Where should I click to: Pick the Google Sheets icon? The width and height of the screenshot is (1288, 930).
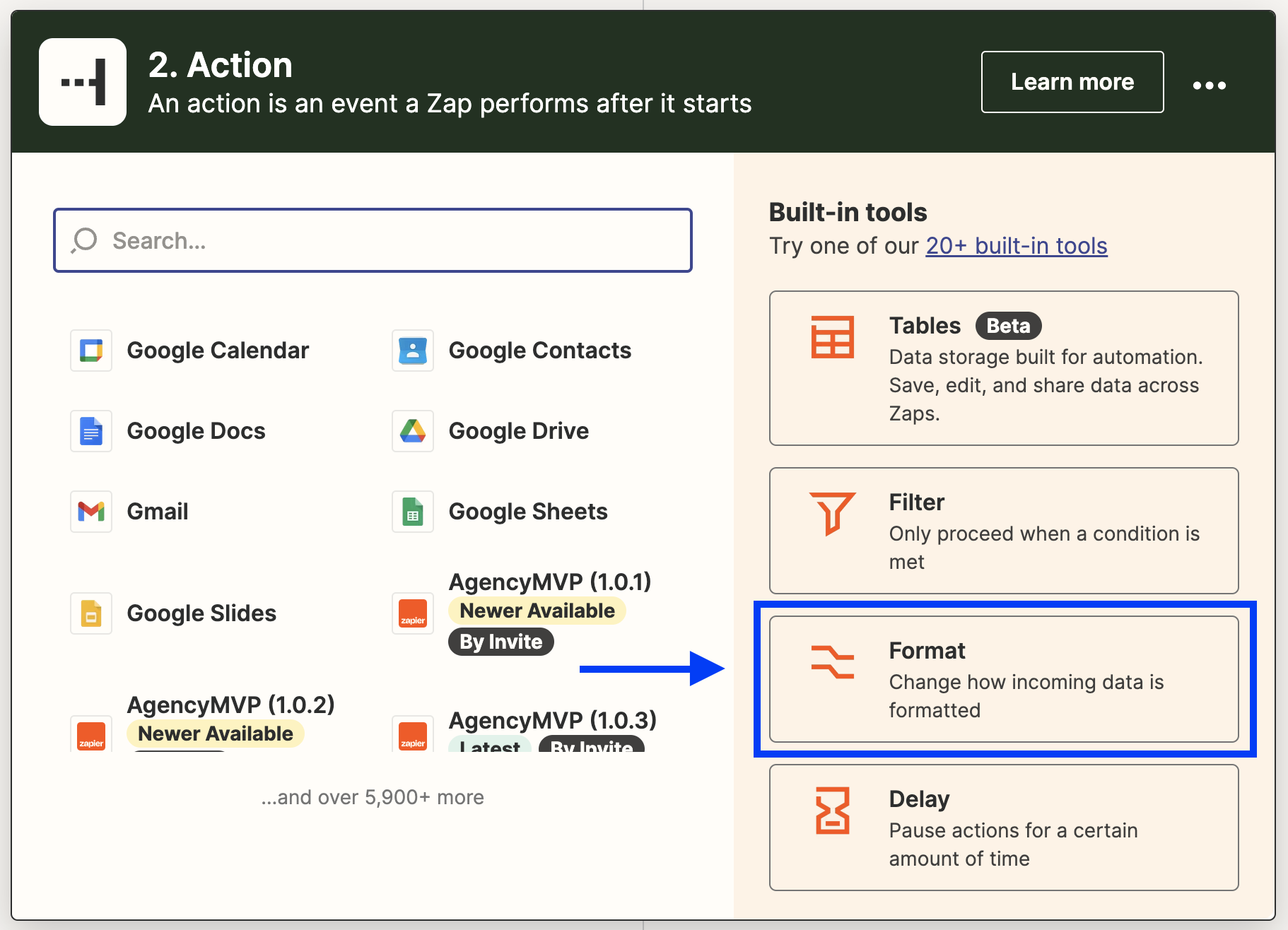click(x=413, y=512)
